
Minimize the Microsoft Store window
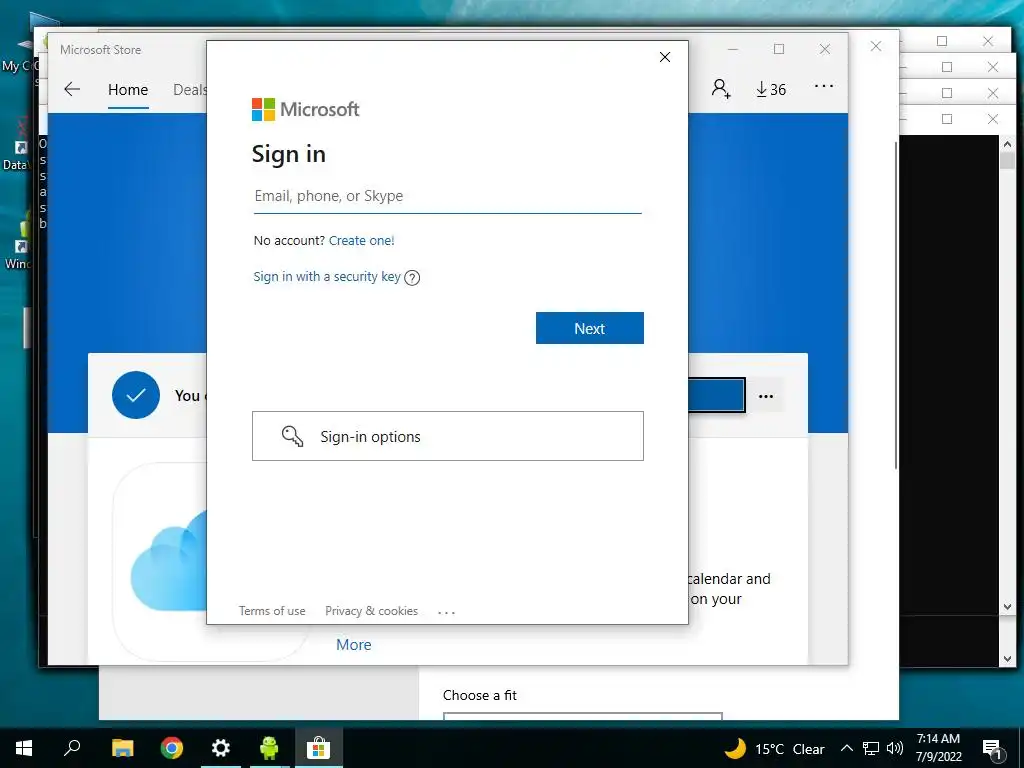pos(733,49)
